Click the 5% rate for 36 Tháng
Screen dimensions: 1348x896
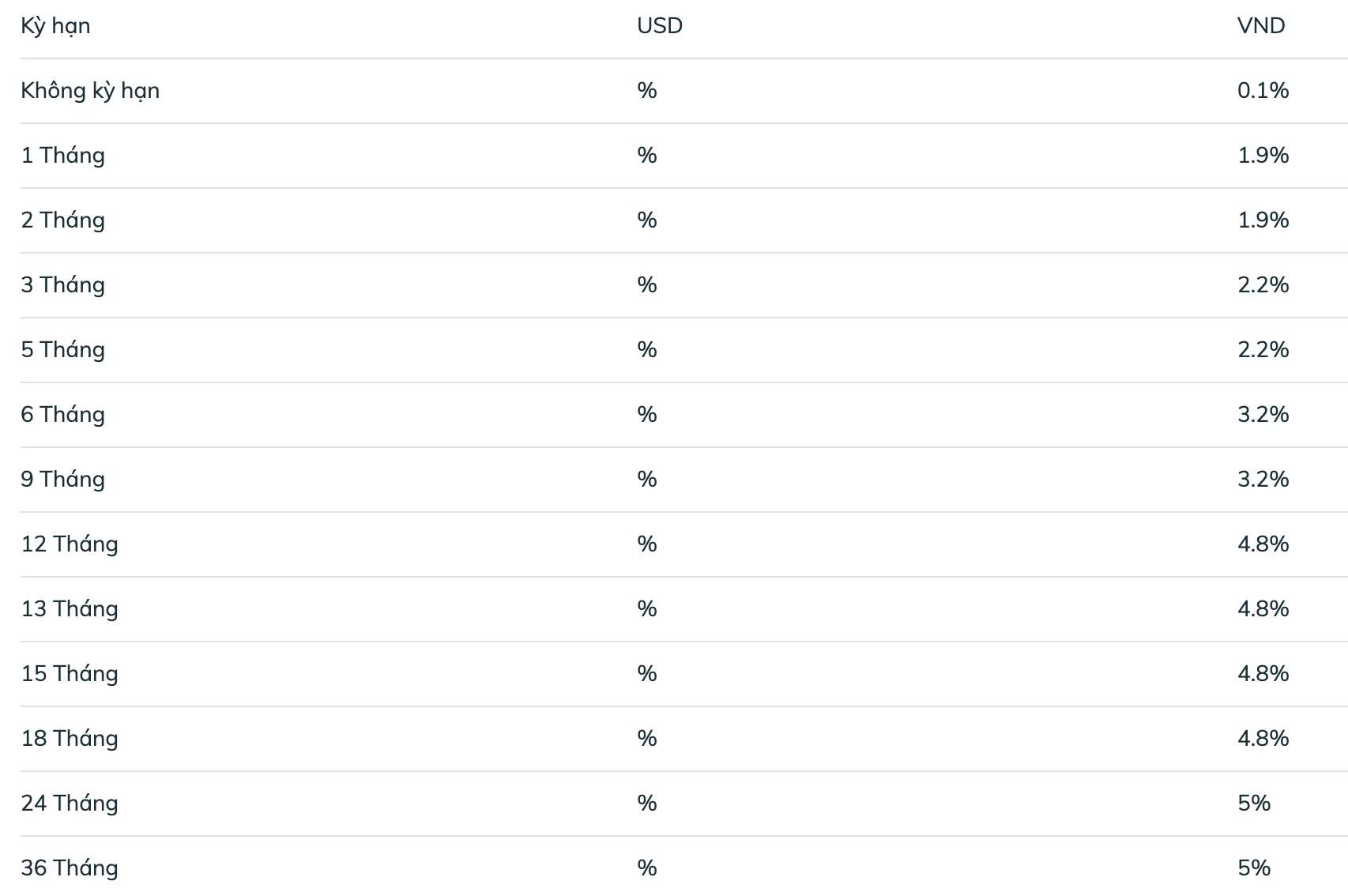(x=1254, y=868)
